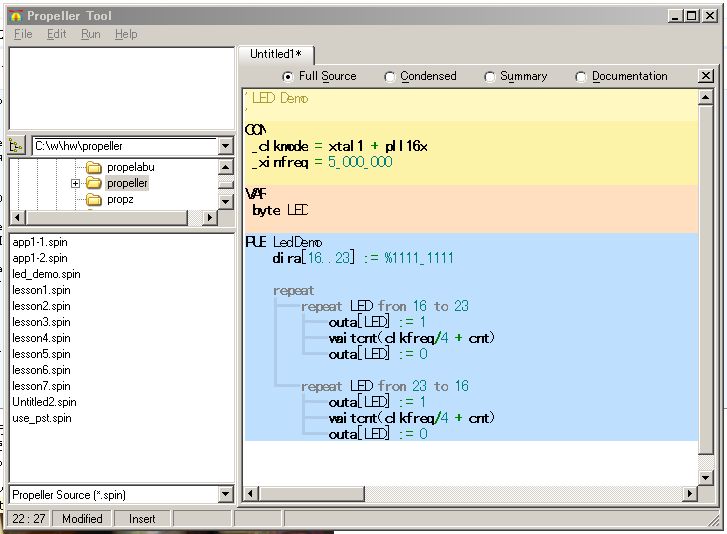This screenshot has height=534, width=727.
Task: Click the Propeller Tool title bar icon
Action: [15, 16]
